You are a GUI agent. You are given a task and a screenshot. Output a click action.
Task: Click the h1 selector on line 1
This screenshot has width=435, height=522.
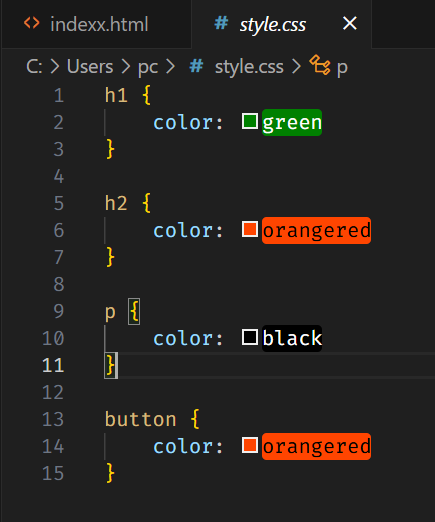pyautogui.click(x=116, y=95)
